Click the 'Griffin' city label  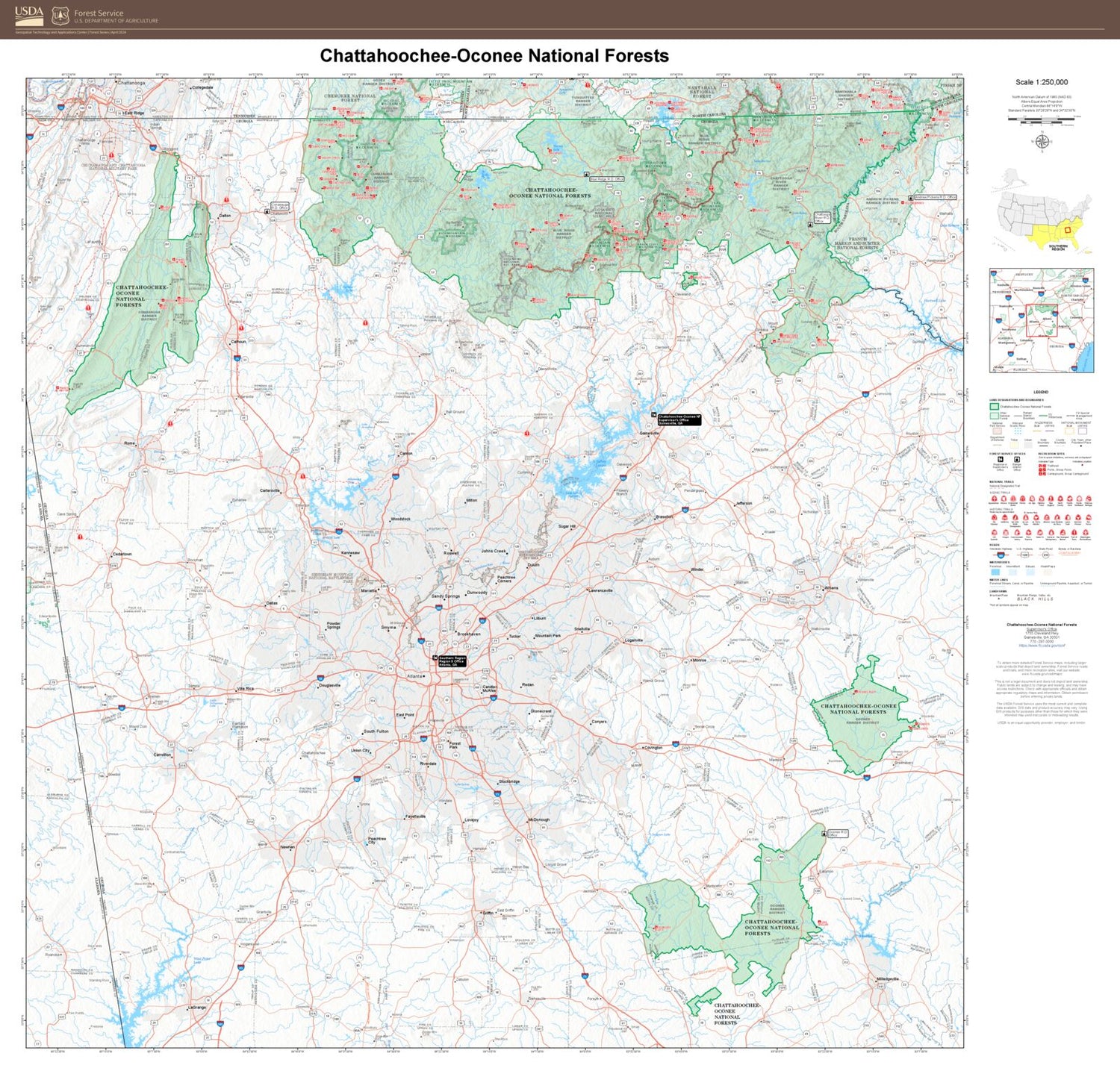tap(488, 913)
